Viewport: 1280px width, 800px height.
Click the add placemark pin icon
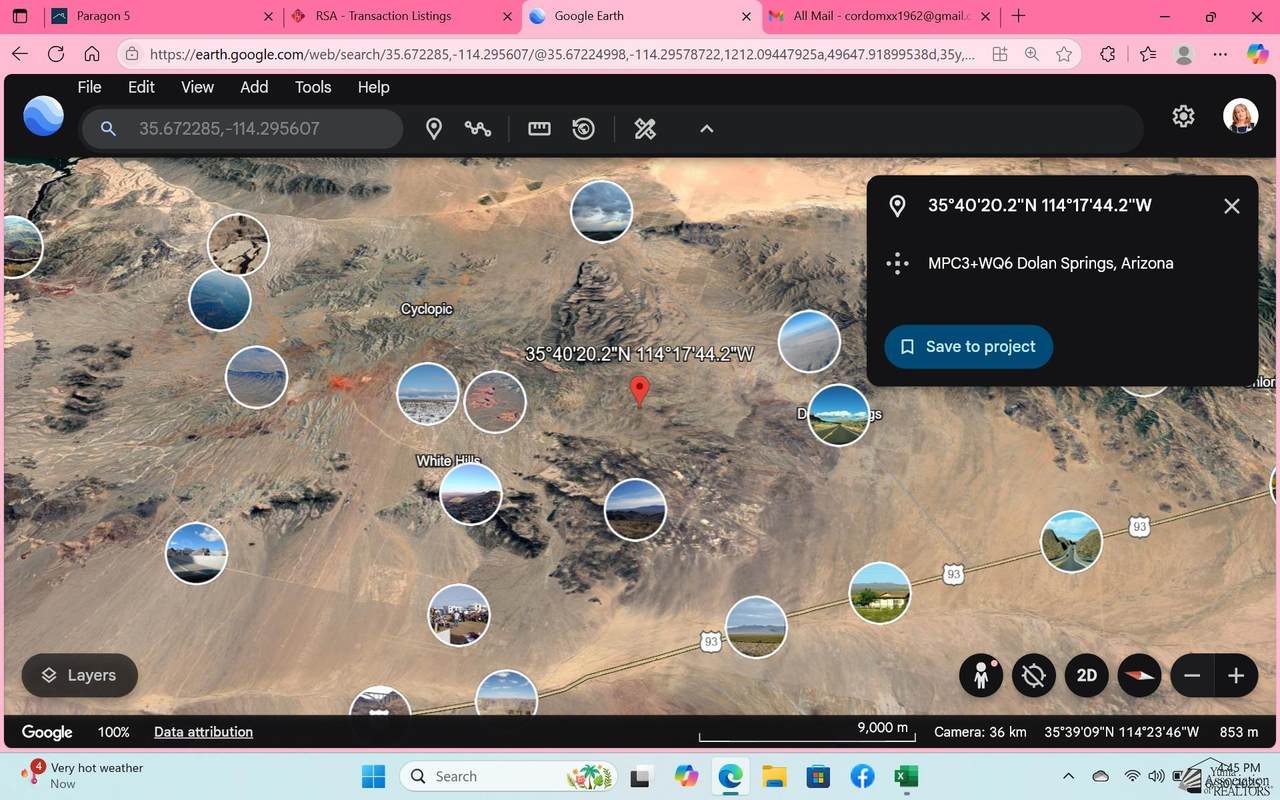[x=434, y=129]
